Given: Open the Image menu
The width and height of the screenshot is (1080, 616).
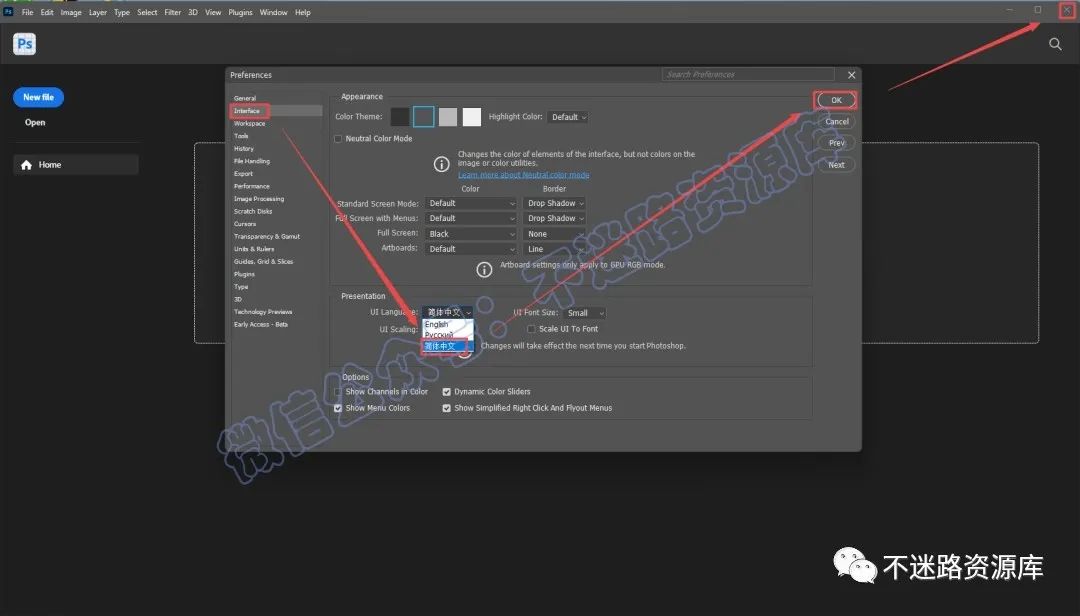Looking at the screenshot, I should point(71,12).
